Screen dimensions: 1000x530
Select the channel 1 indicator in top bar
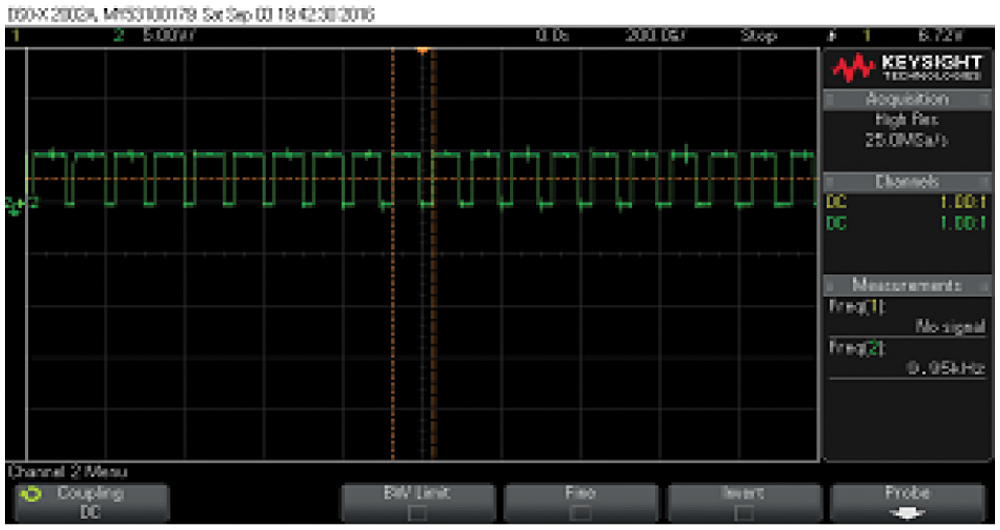pyautogui.click(x=16, y=35)
